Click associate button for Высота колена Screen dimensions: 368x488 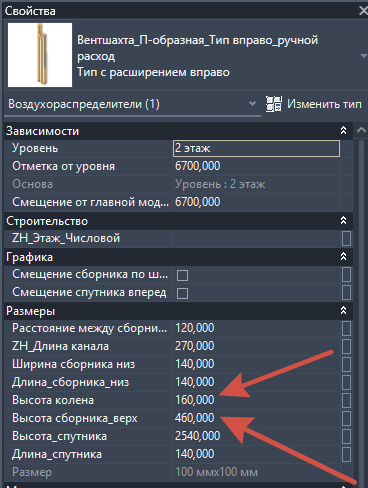tap(346, 401)
